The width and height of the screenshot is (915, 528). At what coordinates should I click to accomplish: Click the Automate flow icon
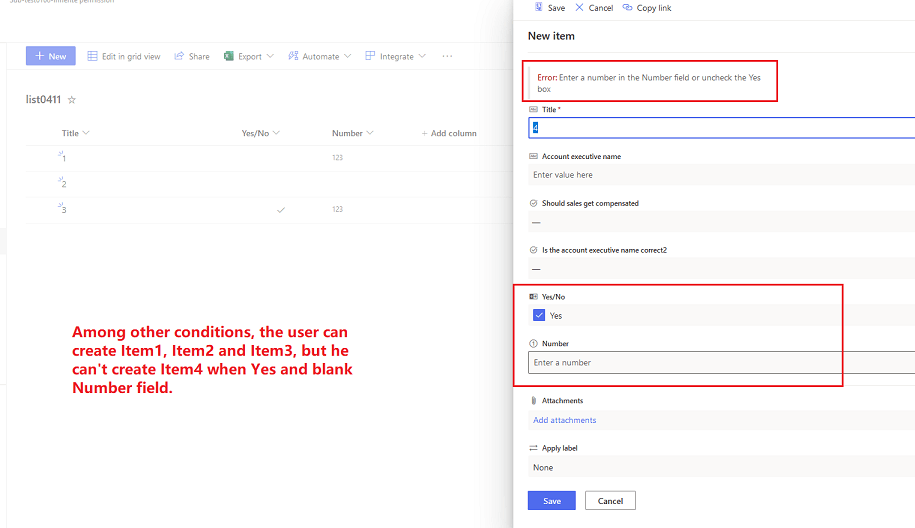click(x=293, y=55)
